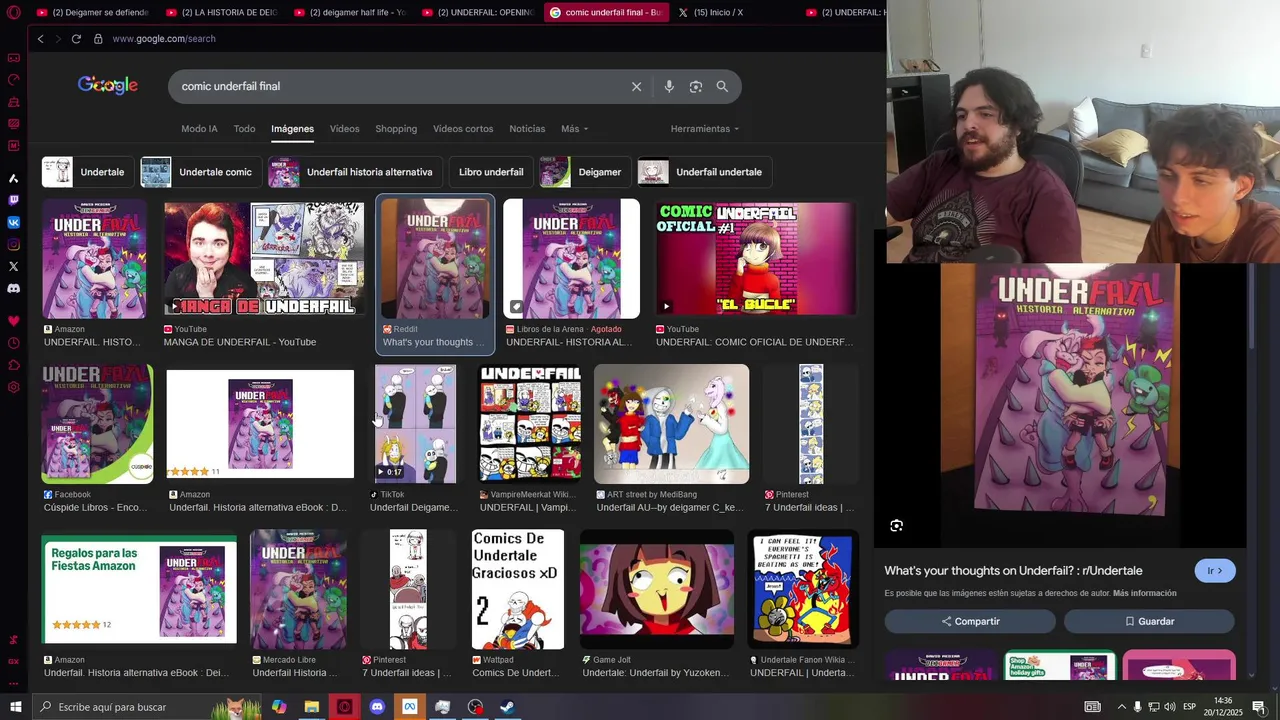Image resolution: width=1280 pixels, height=720 pixels.
Task: Open the Más información link
Action: point(1144,593)
